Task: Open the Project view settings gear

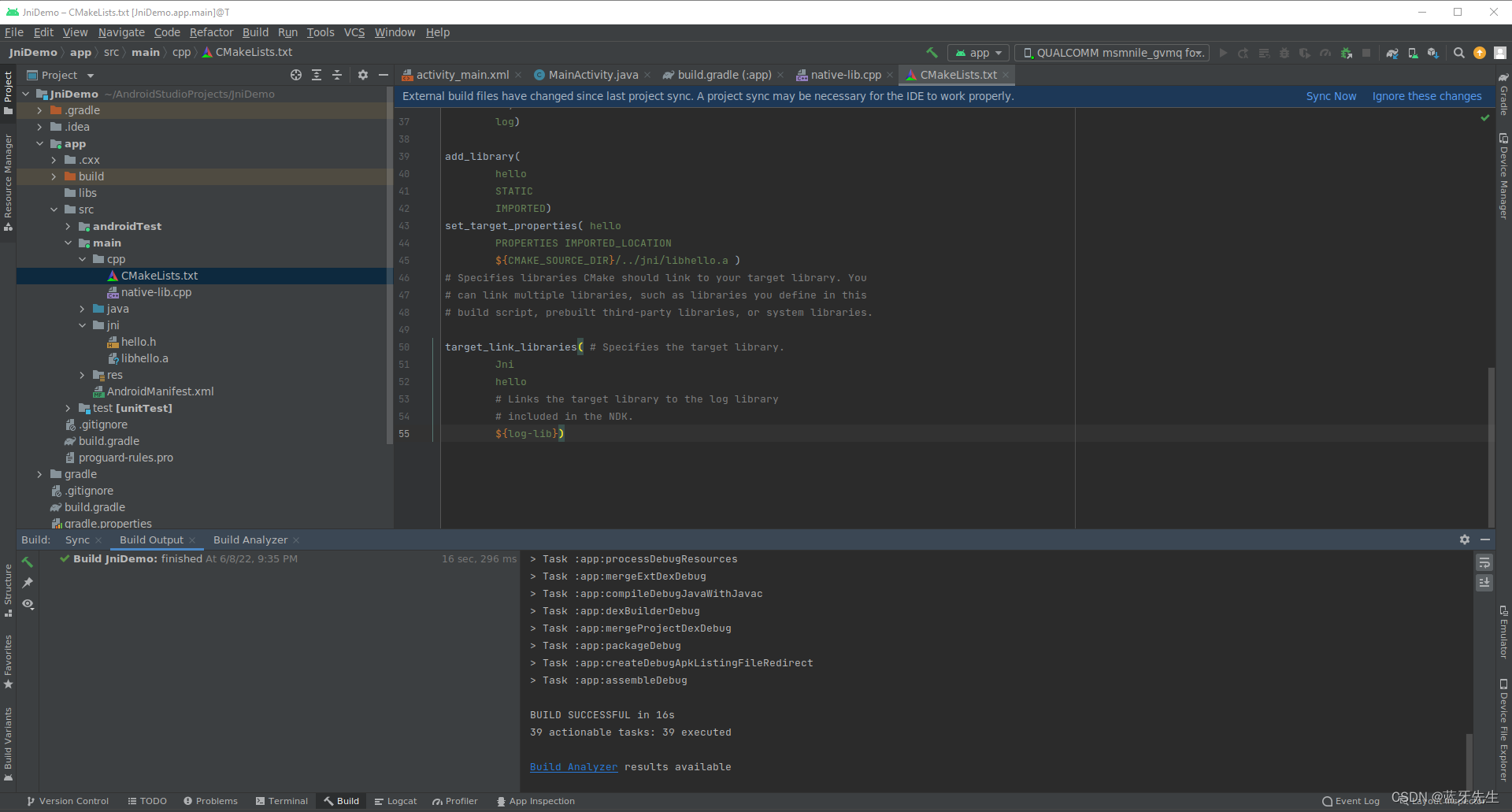Action: 363,74
